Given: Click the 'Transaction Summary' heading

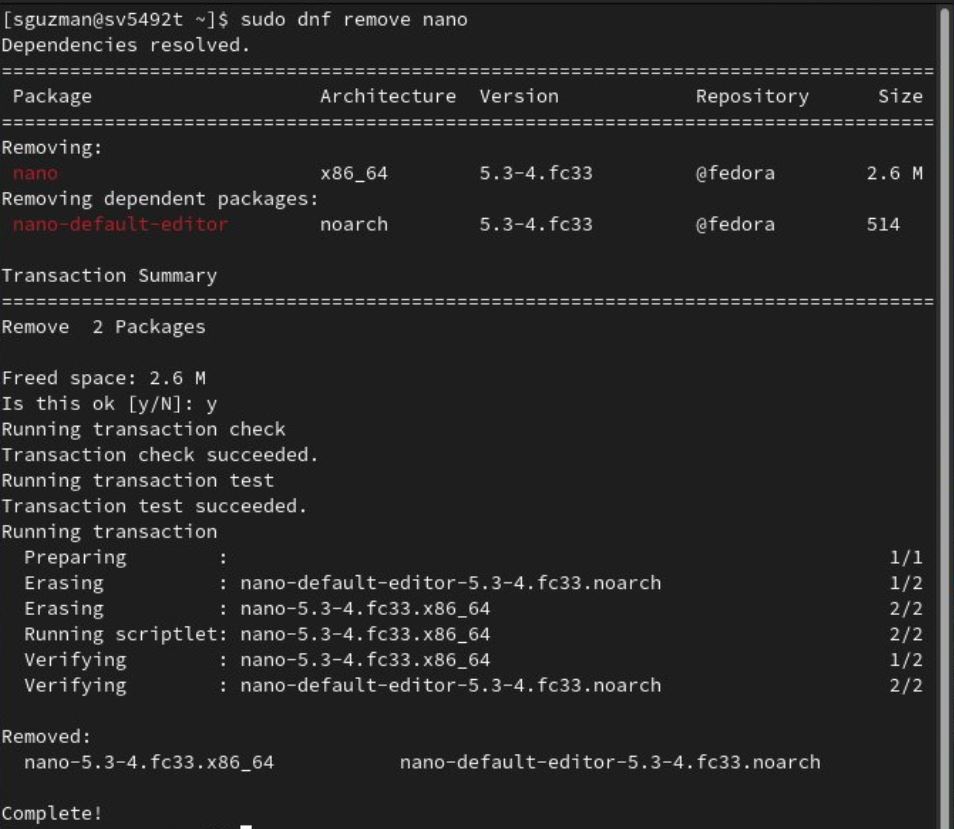Looking at the screenshot, I should 109,275.
